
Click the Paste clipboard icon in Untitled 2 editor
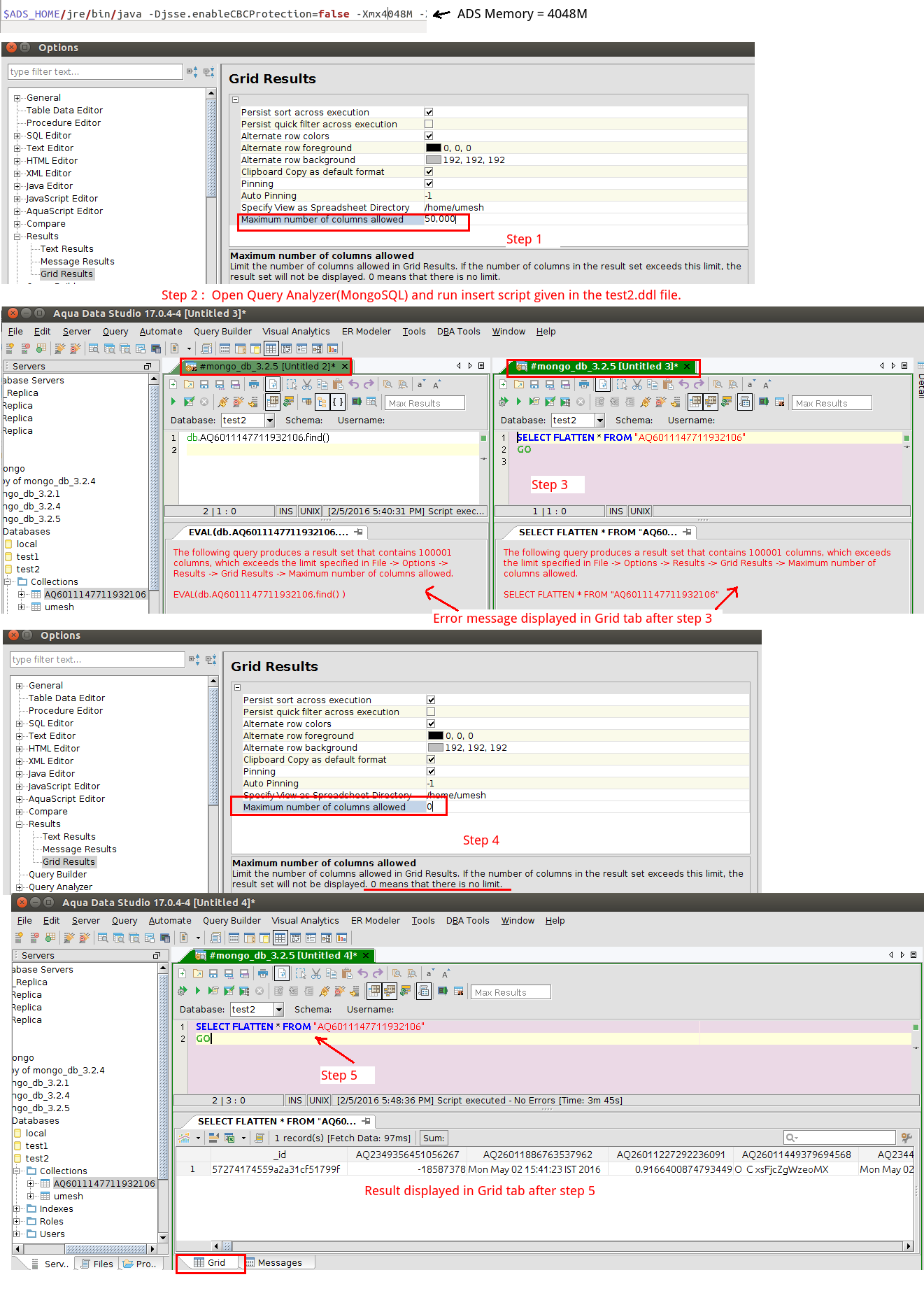coord(338,384)
